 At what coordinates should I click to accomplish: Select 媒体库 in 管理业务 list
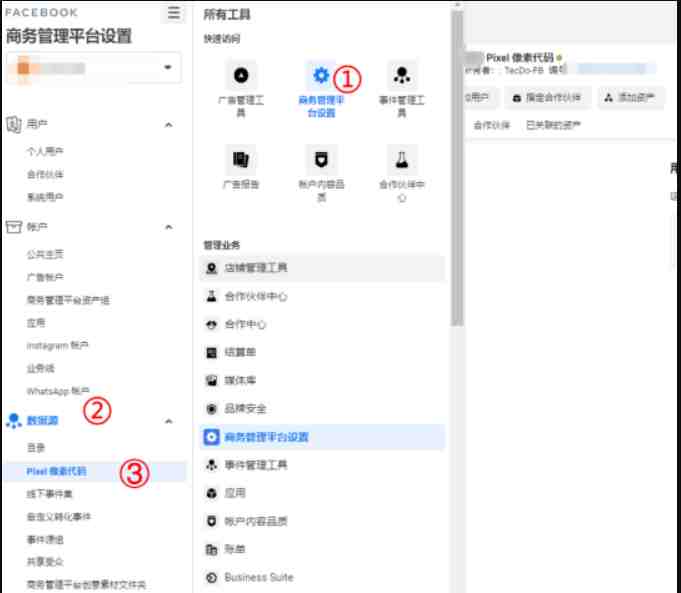pyautogui.click(x=322, y=381)
